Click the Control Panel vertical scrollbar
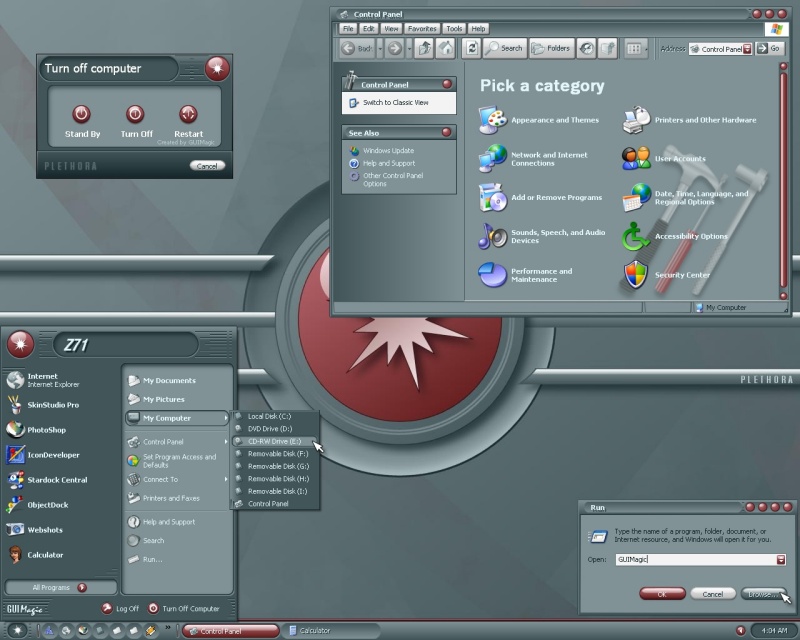Image resolution: width=800 pixels, height=640 pixels. click(x=783, y=181)
